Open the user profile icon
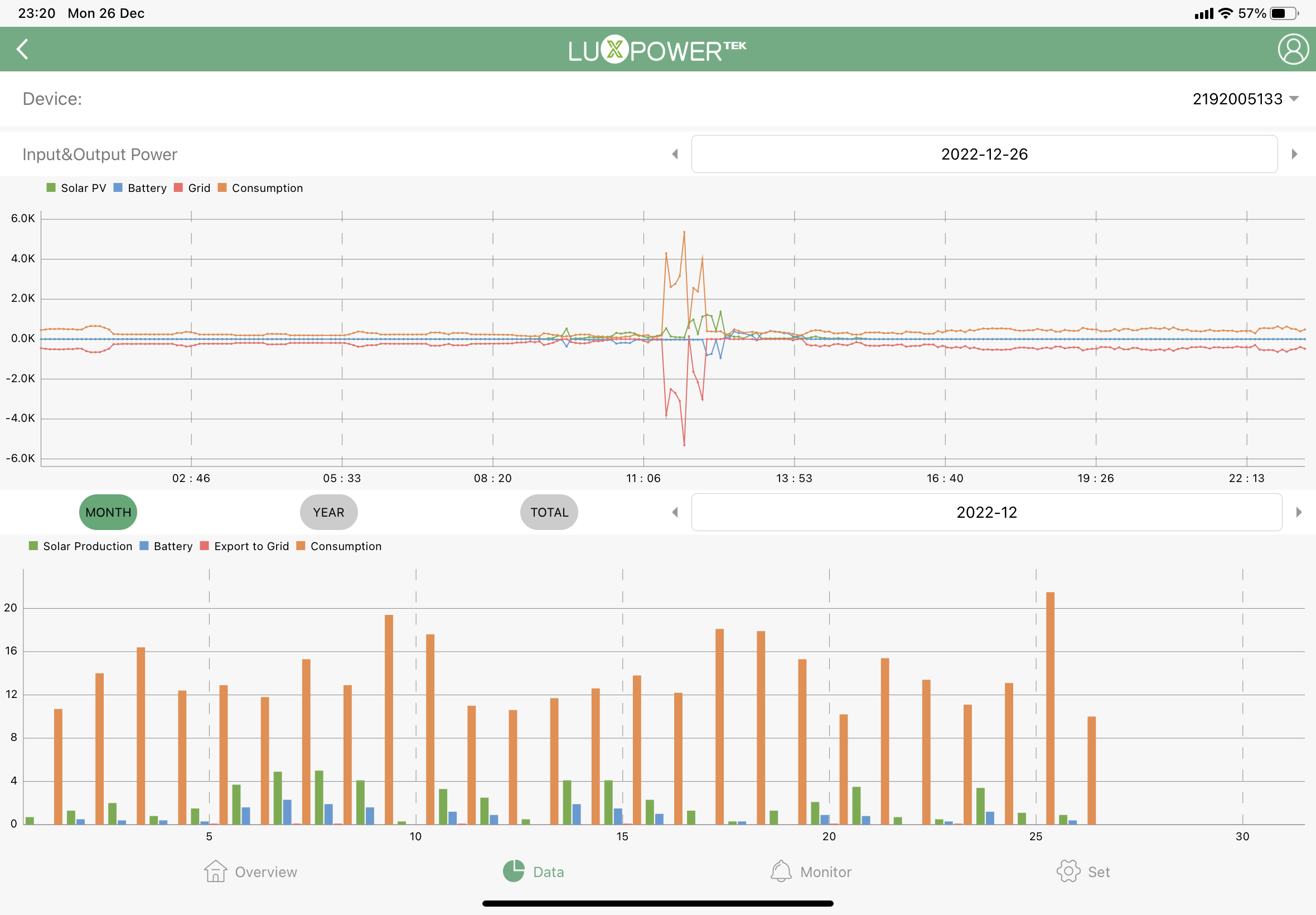The width and height of the screenshot is (1316, 915). [1293, 49]
